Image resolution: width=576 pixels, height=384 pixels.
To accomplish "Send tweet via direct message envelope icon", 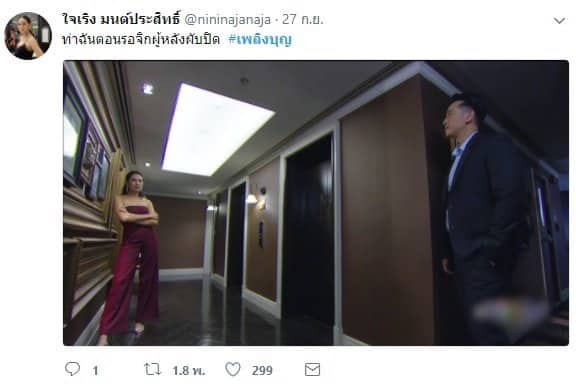I will [x=312, y=369].
